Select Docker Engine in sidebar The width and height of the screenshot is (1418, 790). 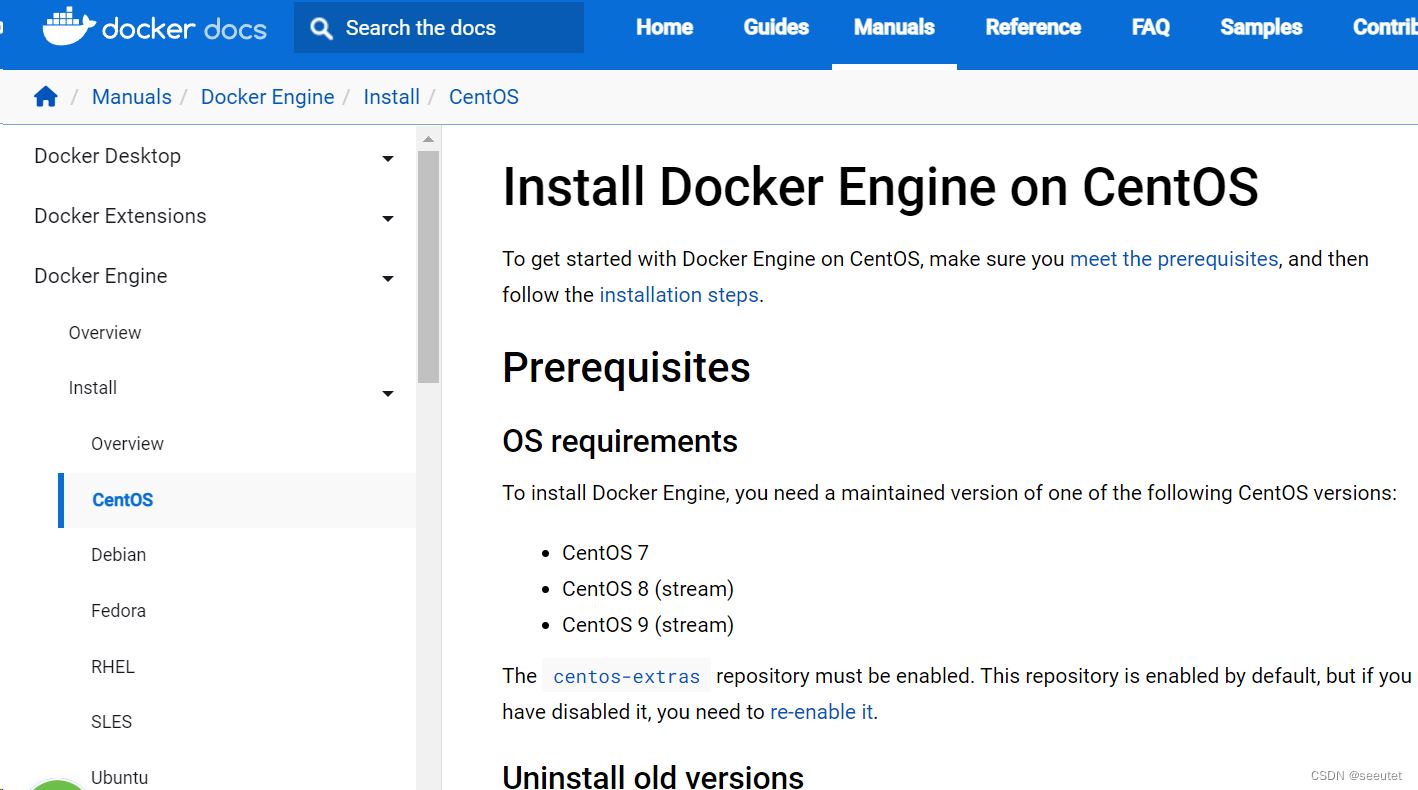[101, 276]
